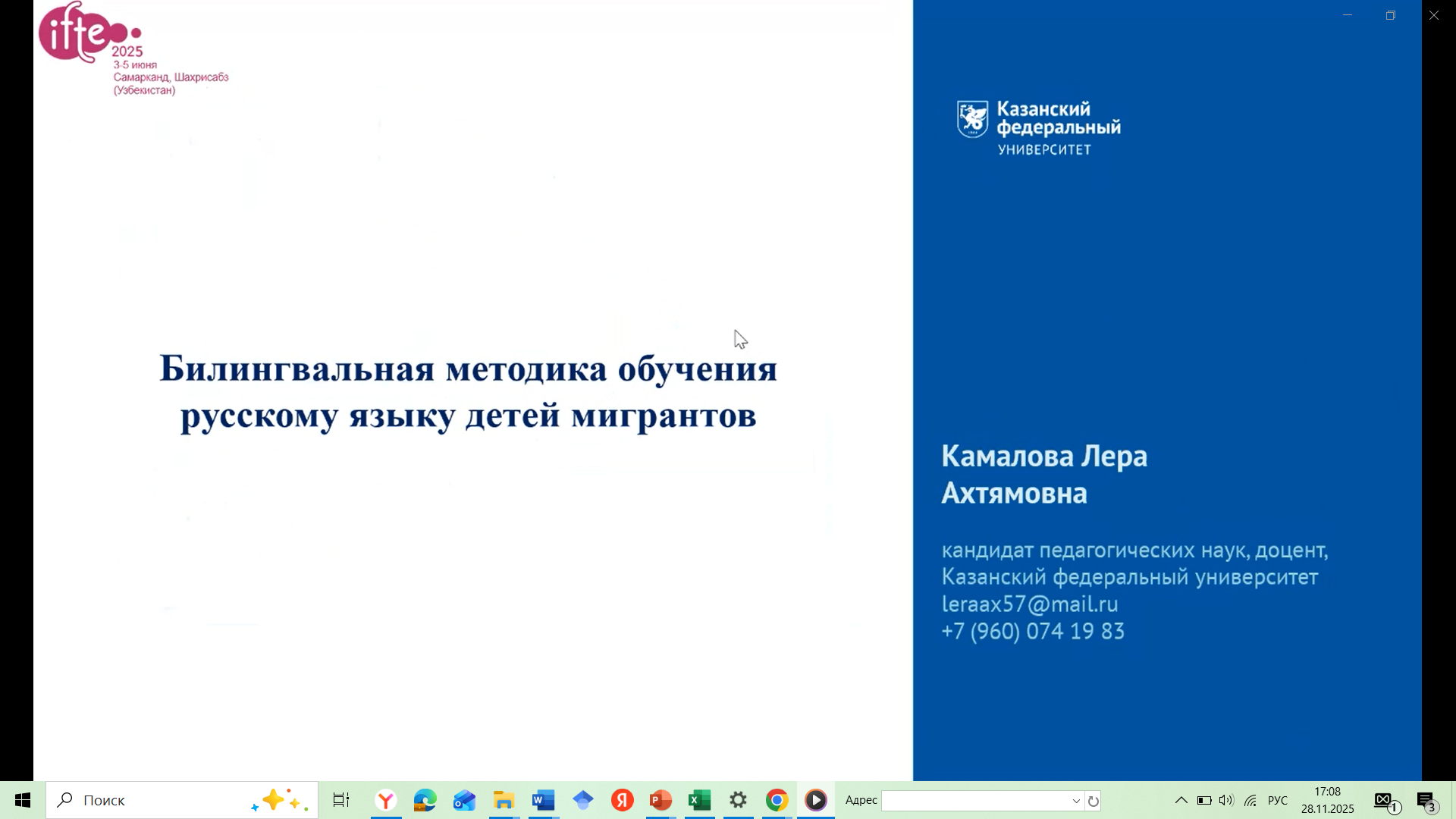Open Excel from the taskbar
The width and height of the screenshot is (1456, 819).
tap(699, 800)
